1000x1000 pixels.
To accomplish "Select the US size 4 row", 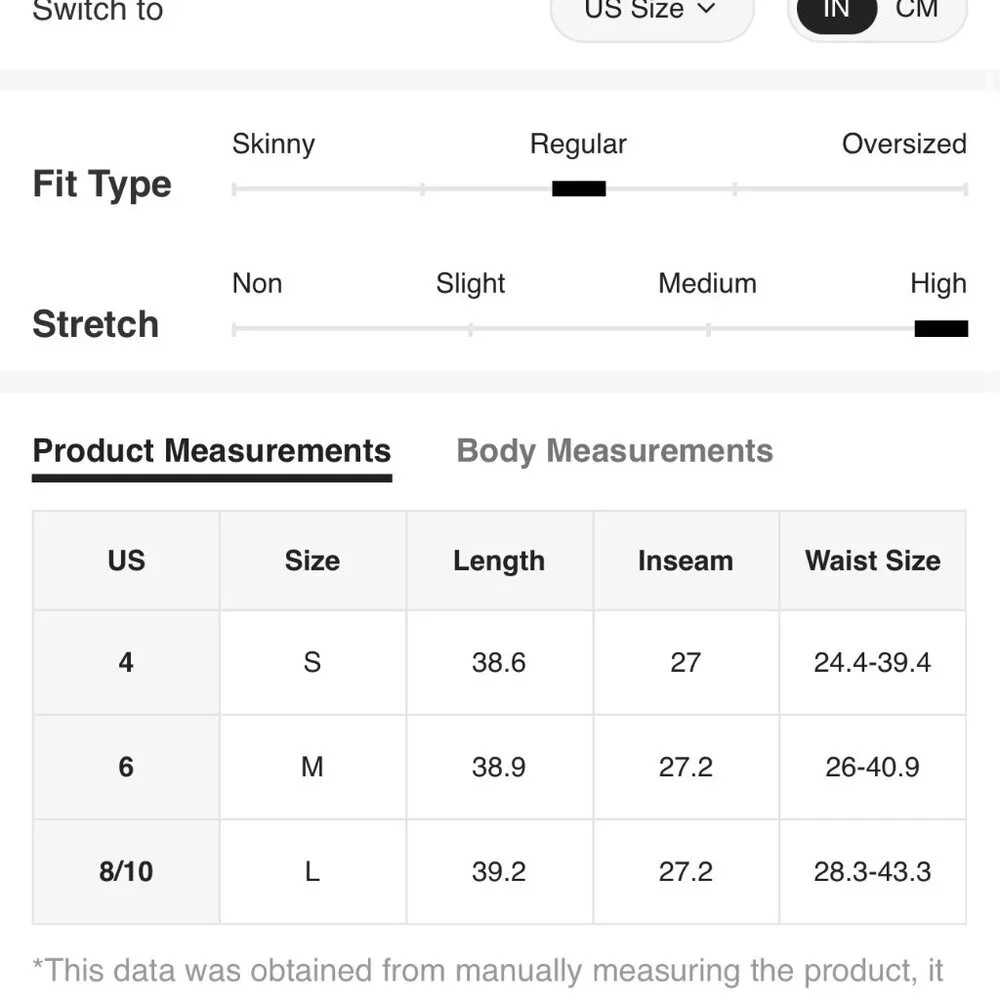I will [x=499, y=663].
